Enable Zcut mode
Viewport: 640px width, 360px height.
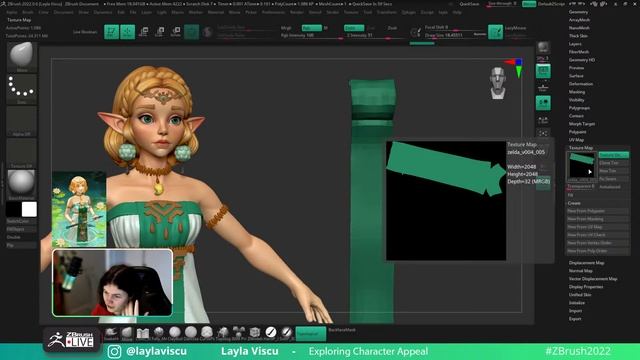(x=393, y=28)
